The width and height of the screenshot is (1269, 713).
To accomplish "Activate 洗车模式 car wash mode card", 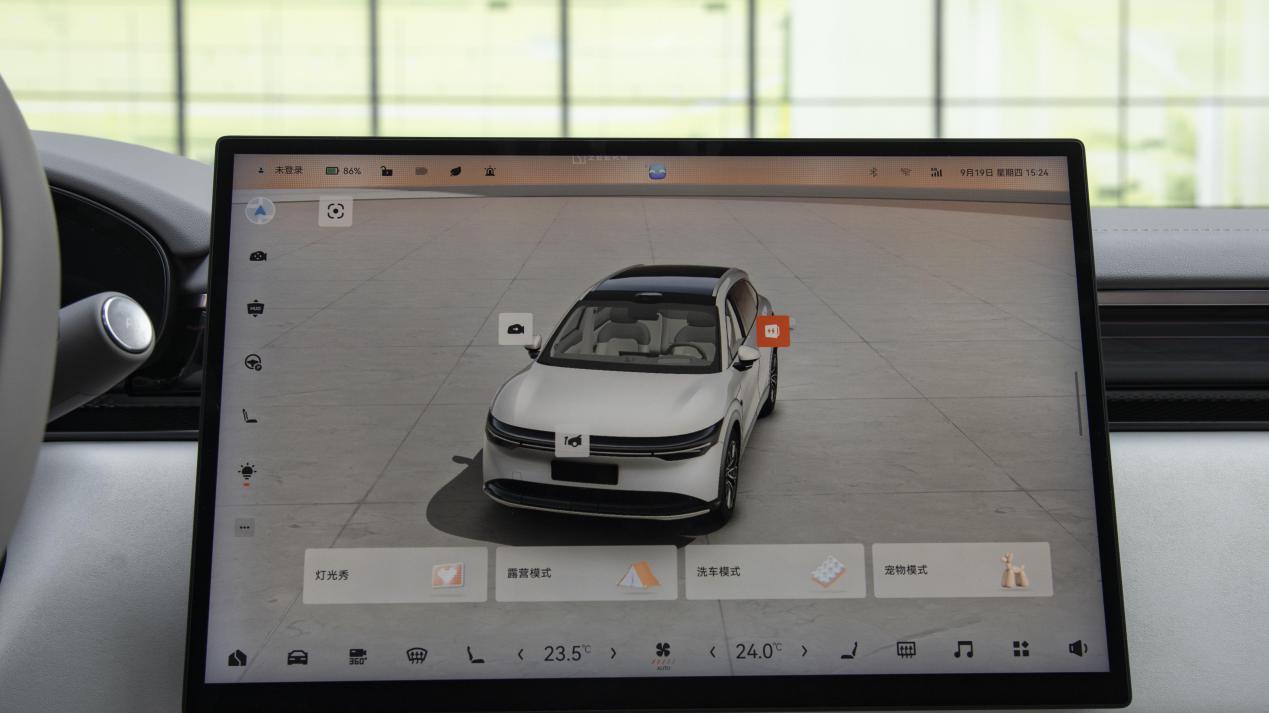I will point(775,571).
